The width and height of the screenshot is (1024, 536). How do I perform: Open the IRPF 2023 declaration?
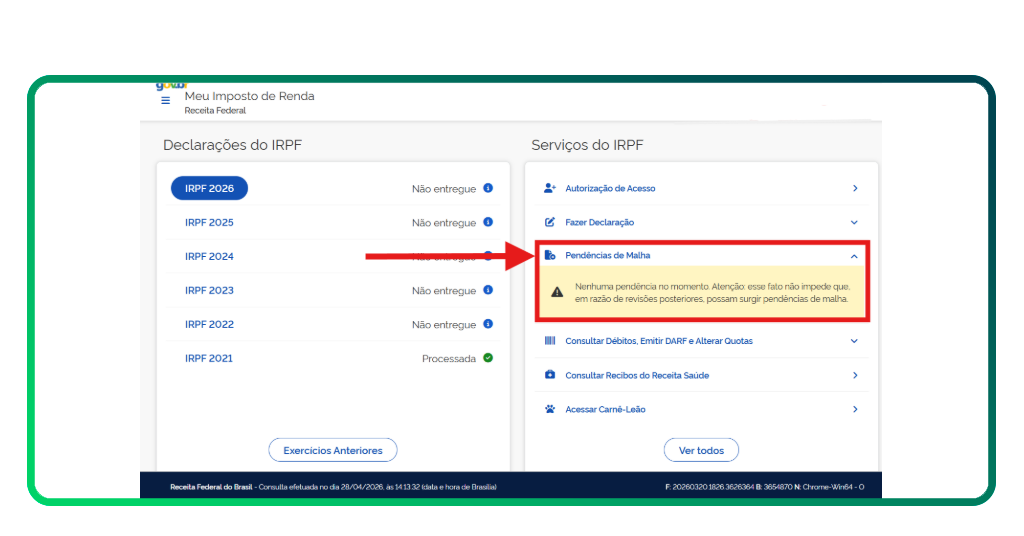209,291
